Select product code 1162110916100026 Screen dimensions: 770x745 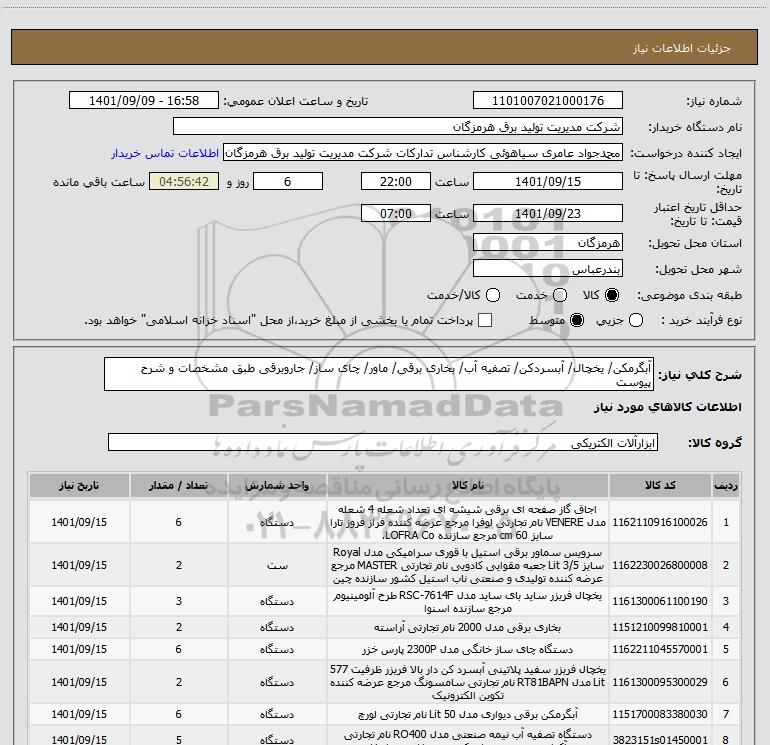point(660,522)
